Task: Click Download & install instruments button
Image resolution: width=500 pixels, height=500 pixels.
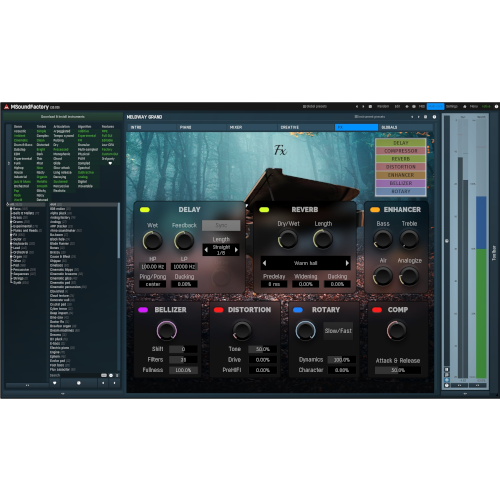Action: tap(63, 117)
